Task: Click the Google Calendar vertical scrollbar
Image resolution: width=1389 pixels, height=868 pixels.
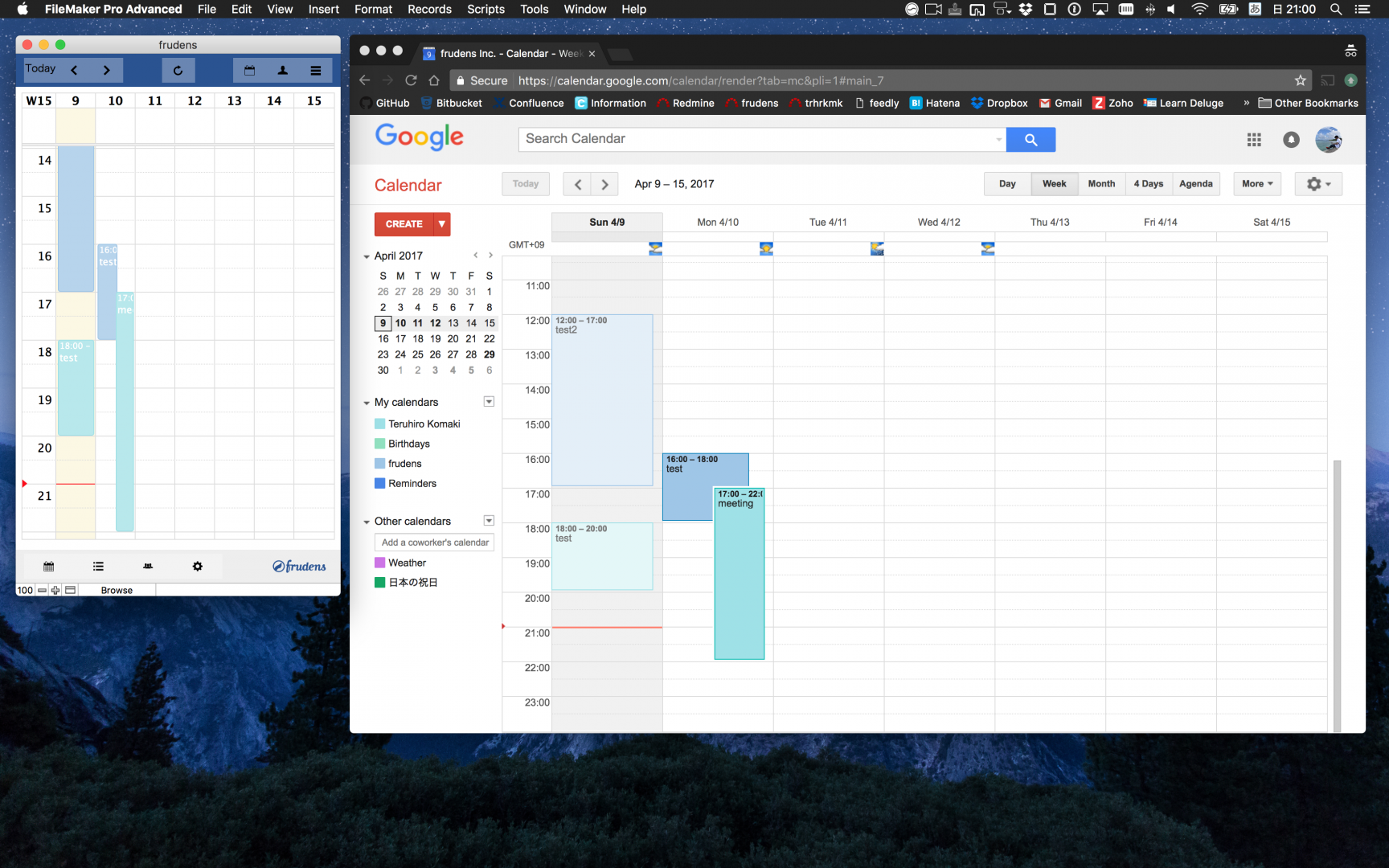Action: (x=1337, y=595)
